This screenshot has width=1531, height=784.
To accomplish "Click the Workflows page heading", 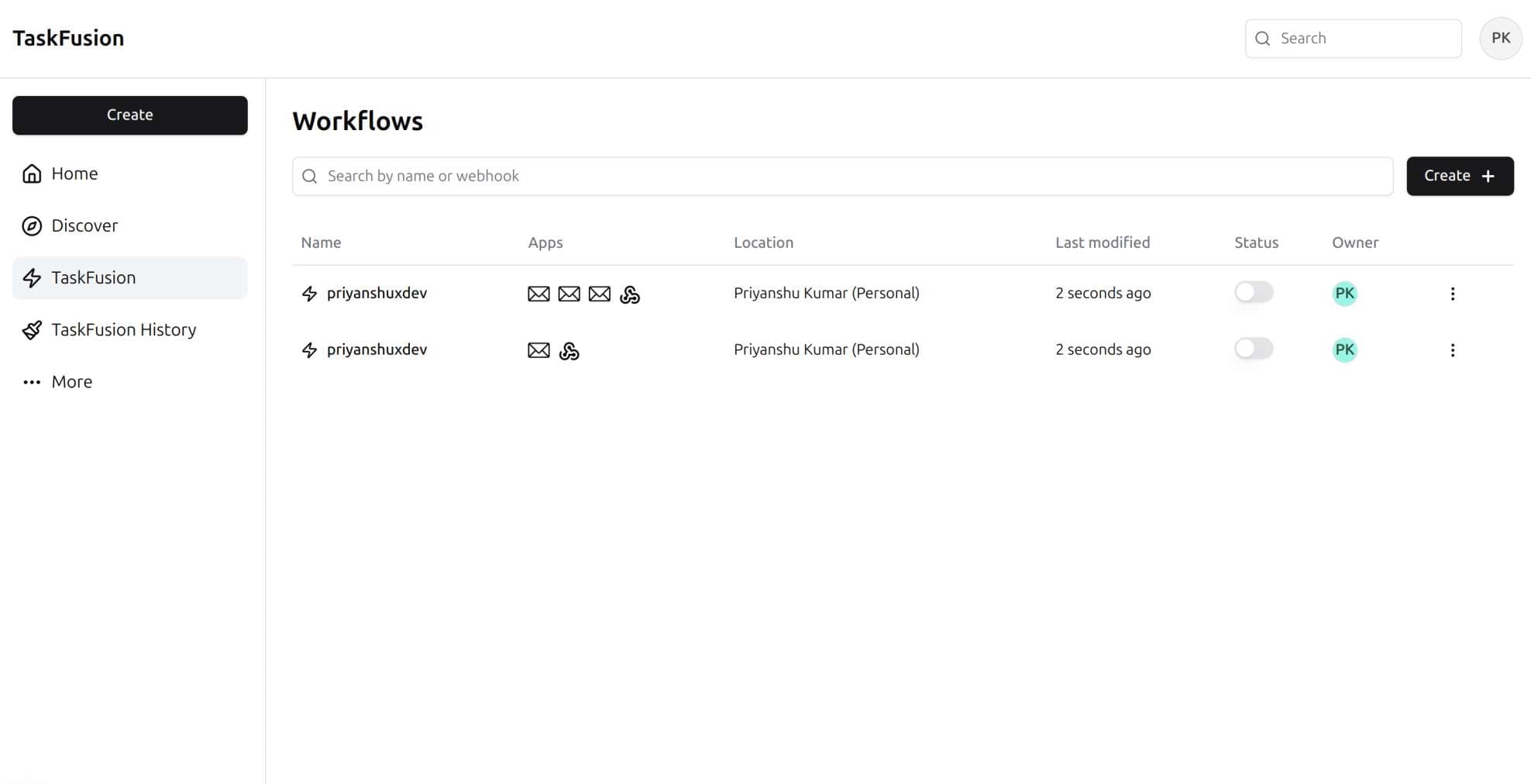I will 357,122.
